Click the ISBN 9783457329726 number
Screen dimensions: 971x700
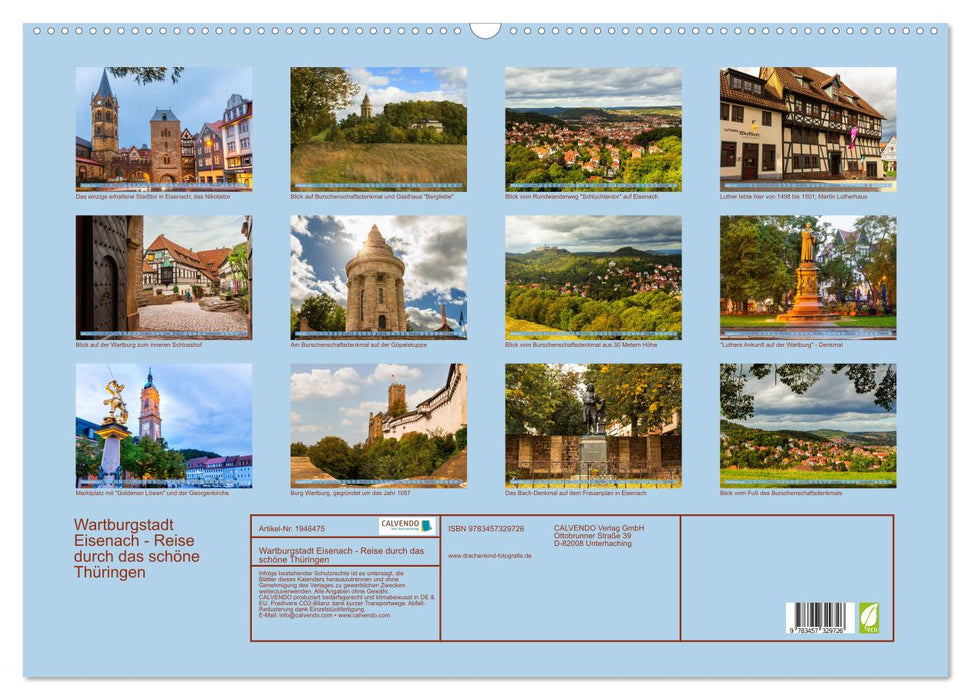[x=486, y=528]
